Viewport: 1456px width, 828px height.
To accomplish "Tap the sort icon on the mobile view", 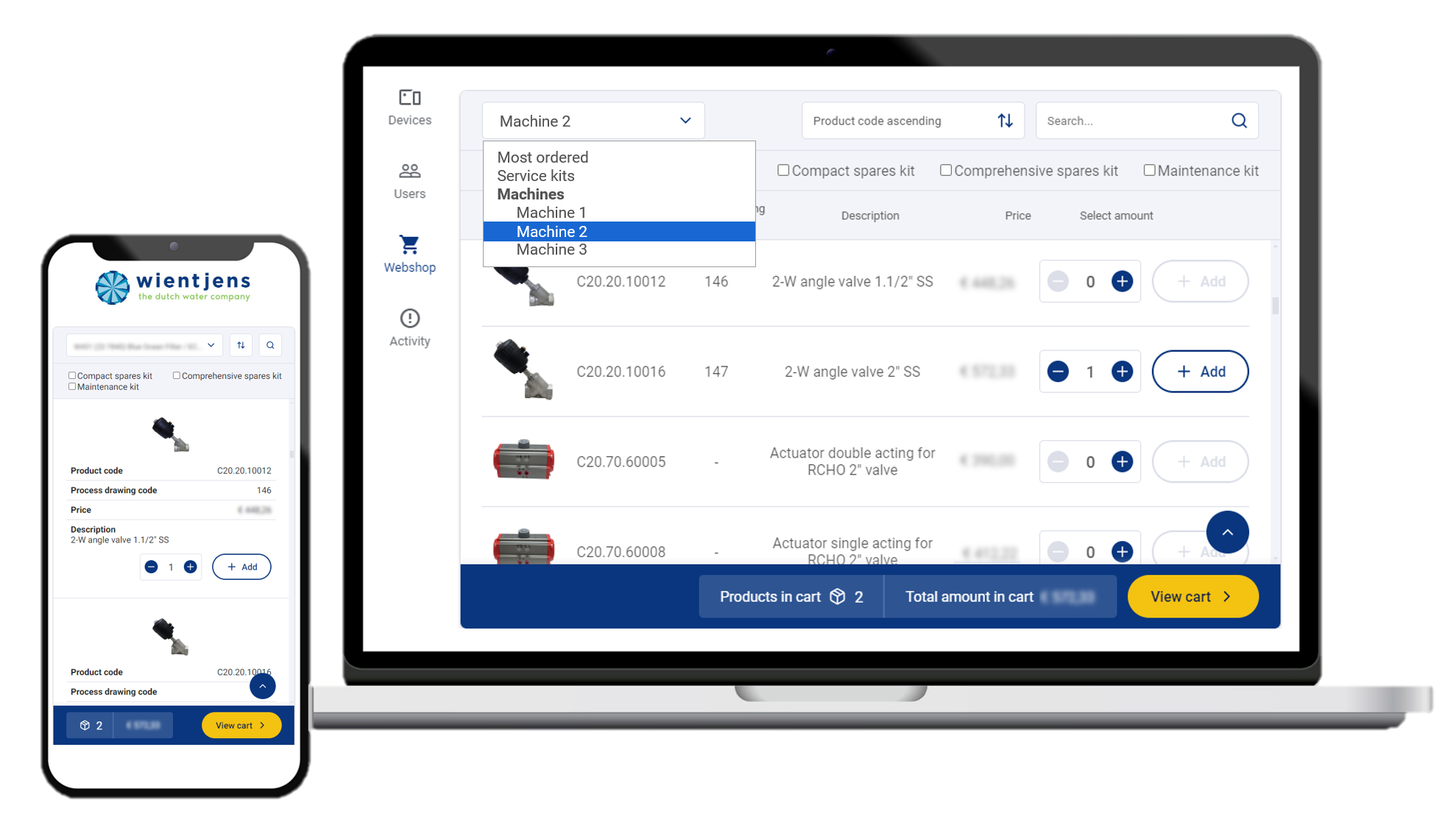I will point(241,344).
